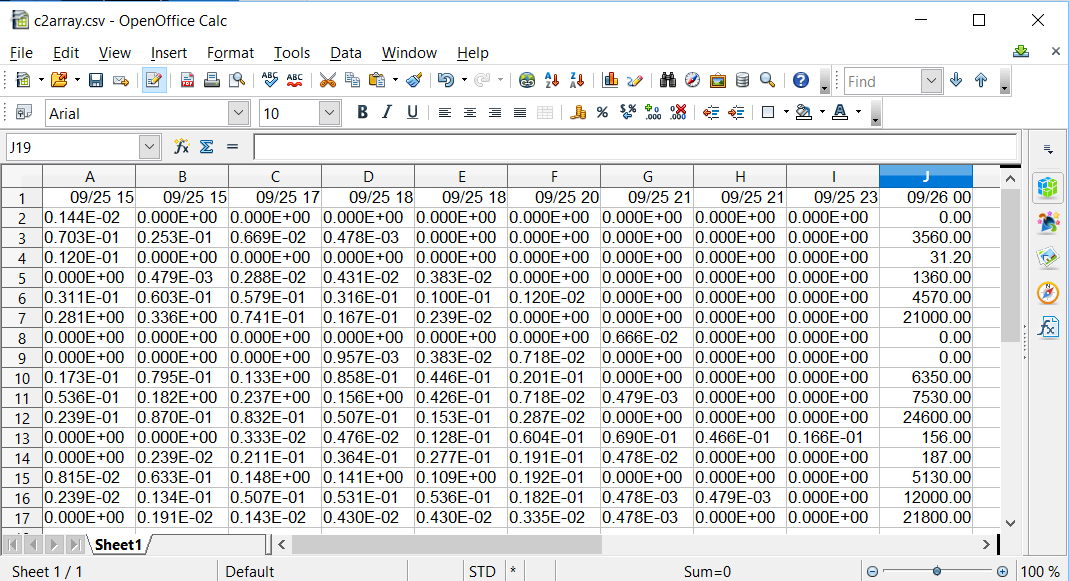Click the Function Wizard icon

[181, 147]
